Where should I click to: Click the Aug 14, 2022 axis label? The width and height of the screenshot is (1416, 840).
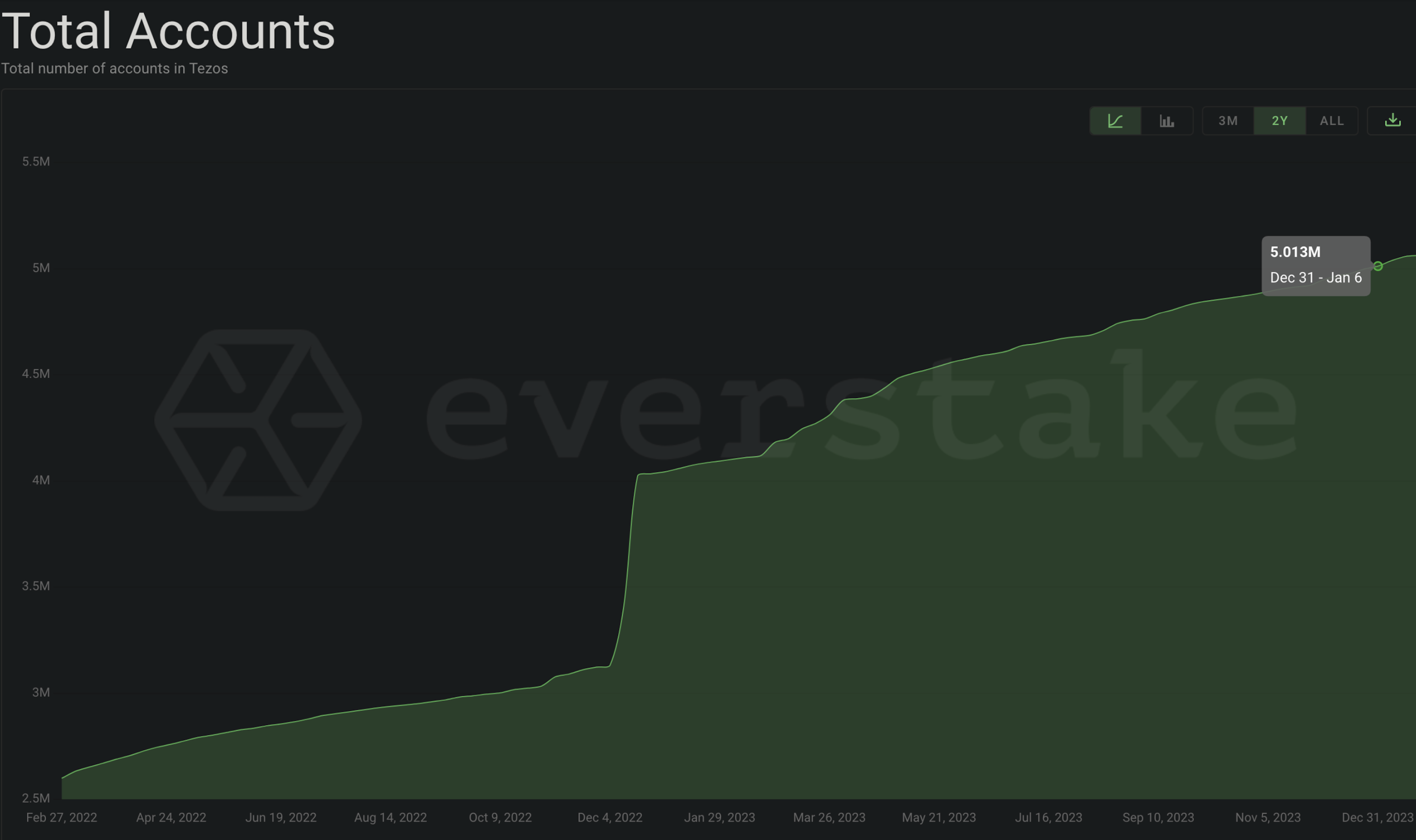390,817
